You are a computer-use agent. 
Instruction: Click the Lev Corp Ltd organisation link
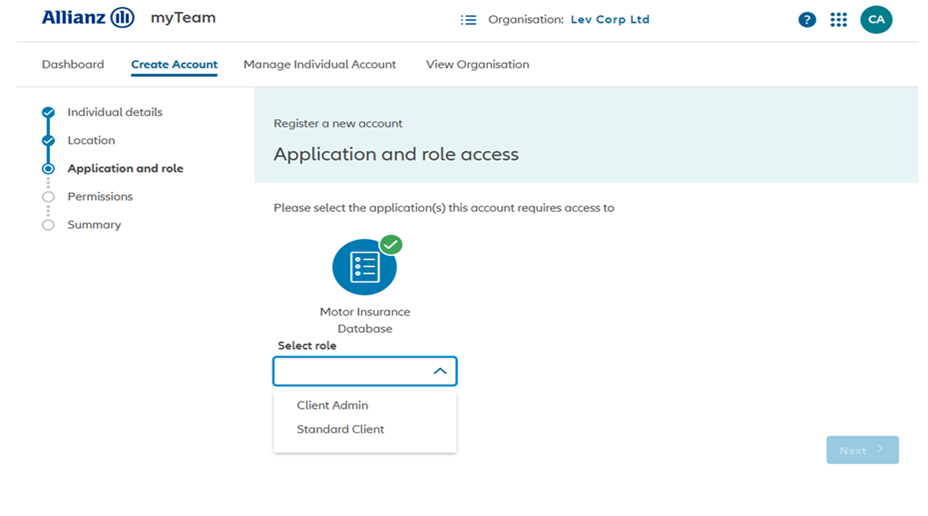pos(610,20)
